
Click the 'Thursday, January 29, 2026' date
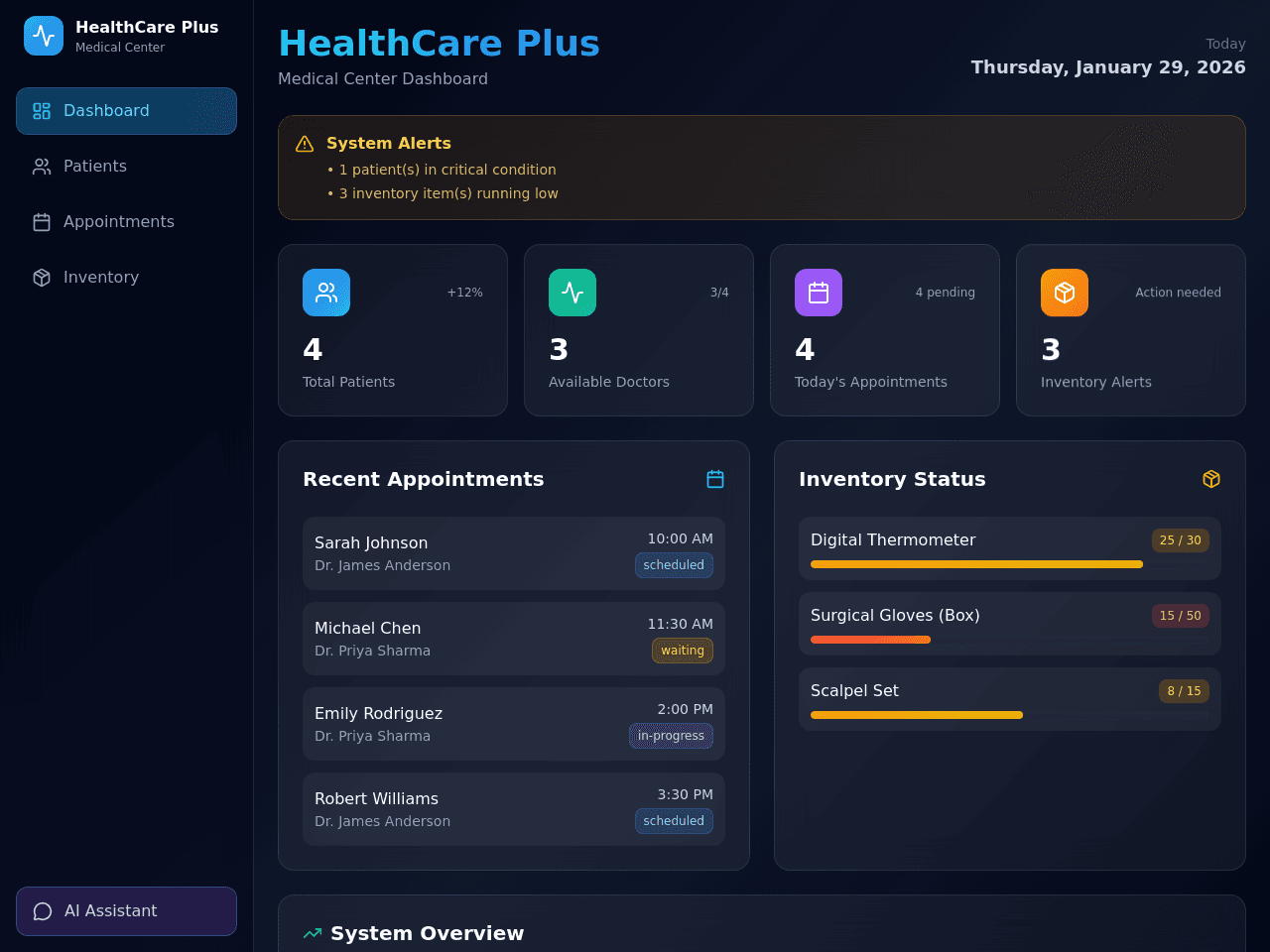tap(1108, 66)
